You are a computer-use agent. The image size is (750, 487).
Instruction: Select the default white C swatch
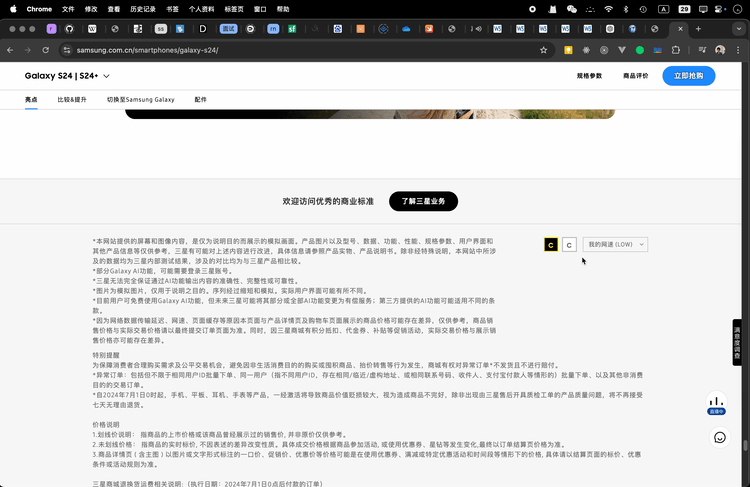tap(569, 244)
